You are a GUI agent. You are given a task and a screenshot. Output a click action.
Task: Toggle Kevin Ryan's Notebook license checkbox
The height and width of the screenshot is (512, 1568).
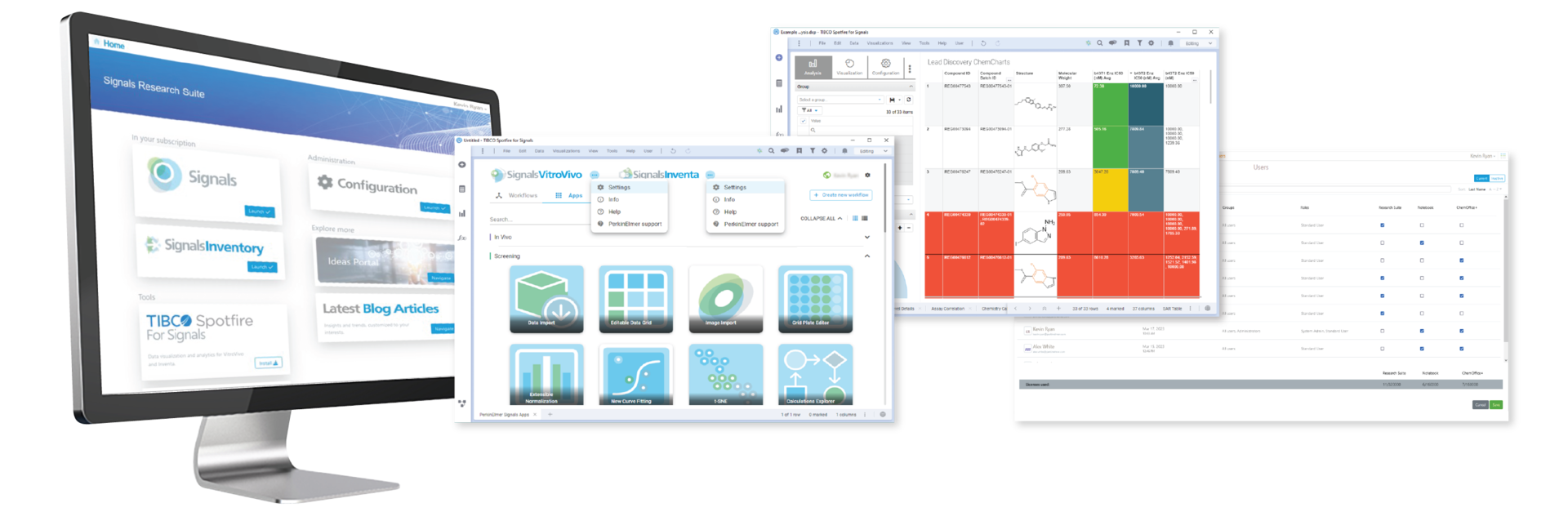pyautogui.click(x=1422, y=331)
